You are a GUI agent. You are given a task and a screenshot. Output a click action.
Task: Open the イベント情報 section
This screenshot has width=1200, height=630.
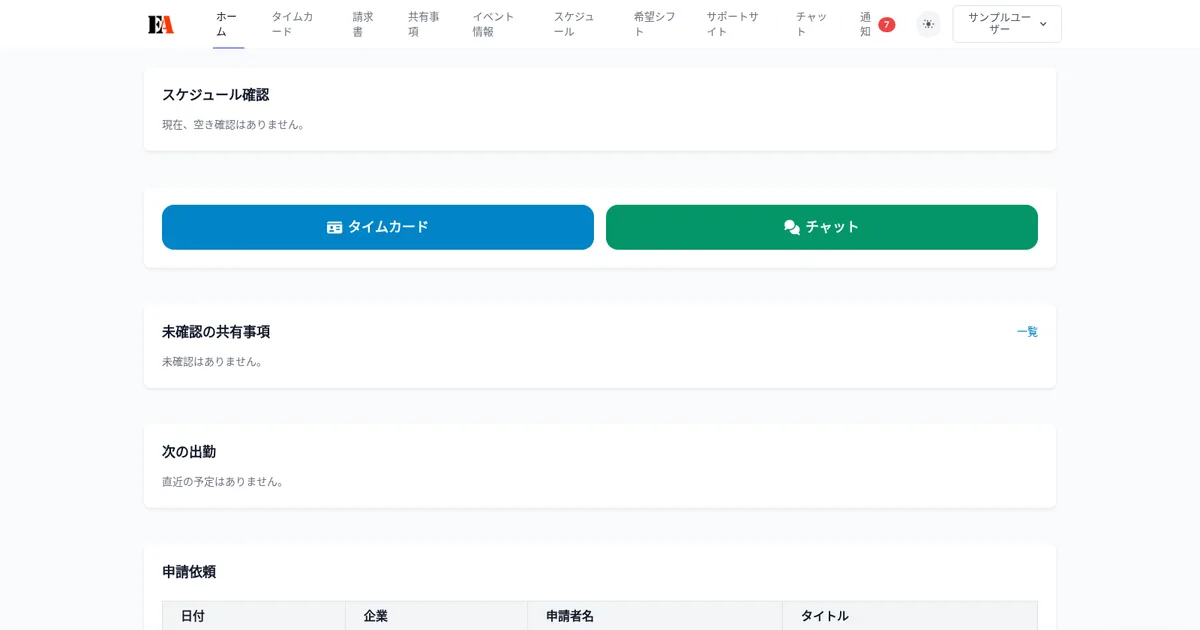pyautogui.click(x=492, y=23)
